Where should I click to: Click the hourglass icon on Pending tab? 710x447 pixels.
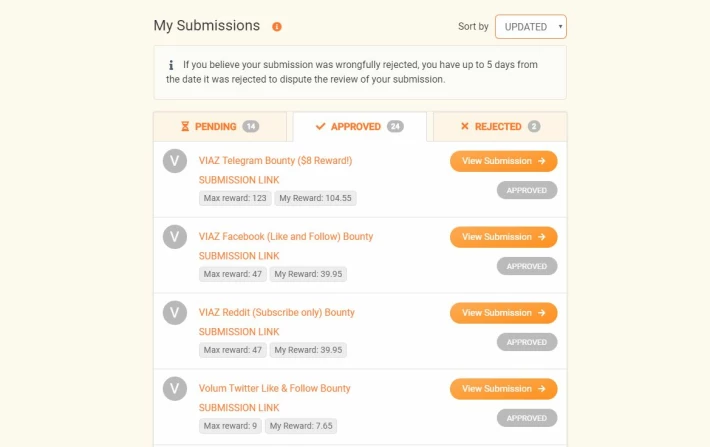click(x=185, y=126)
